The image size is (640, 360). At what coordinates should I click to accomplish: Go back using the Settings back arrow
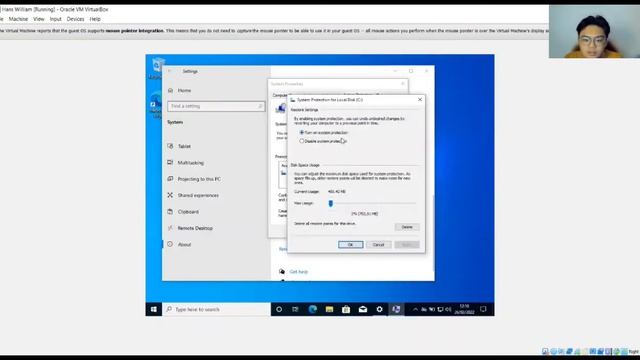169,71
